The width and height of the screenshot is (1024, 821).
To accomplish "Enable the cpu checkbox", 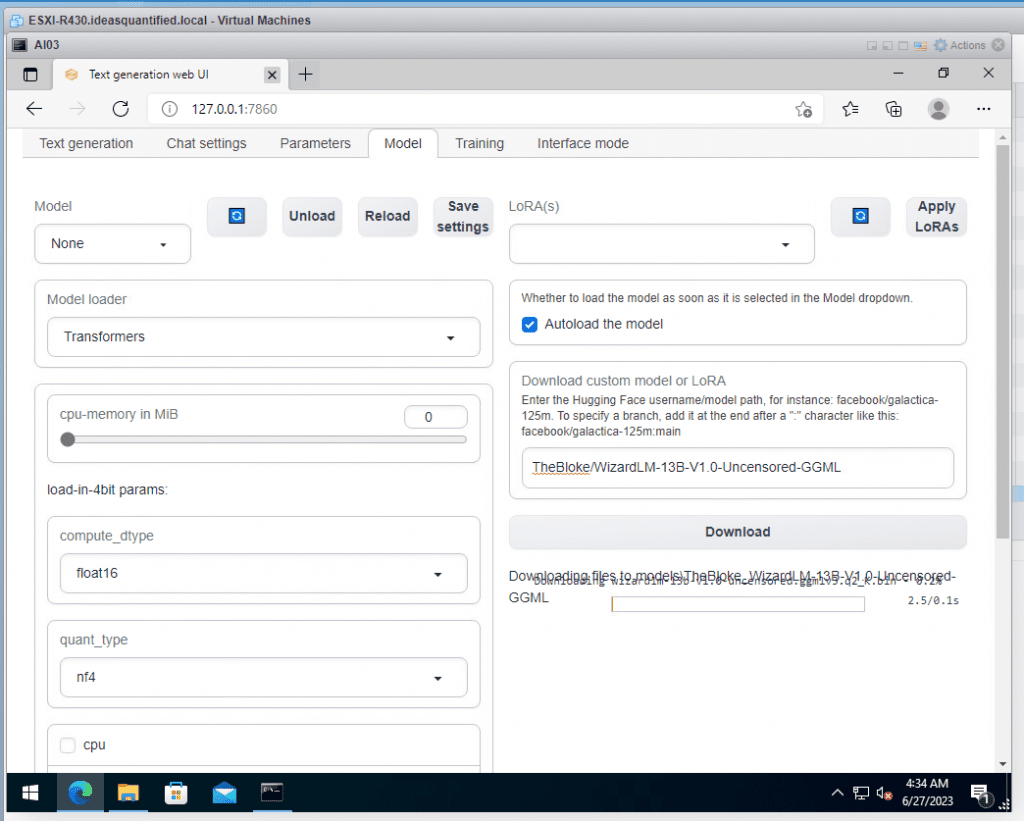I will click(x=67, y=745).
